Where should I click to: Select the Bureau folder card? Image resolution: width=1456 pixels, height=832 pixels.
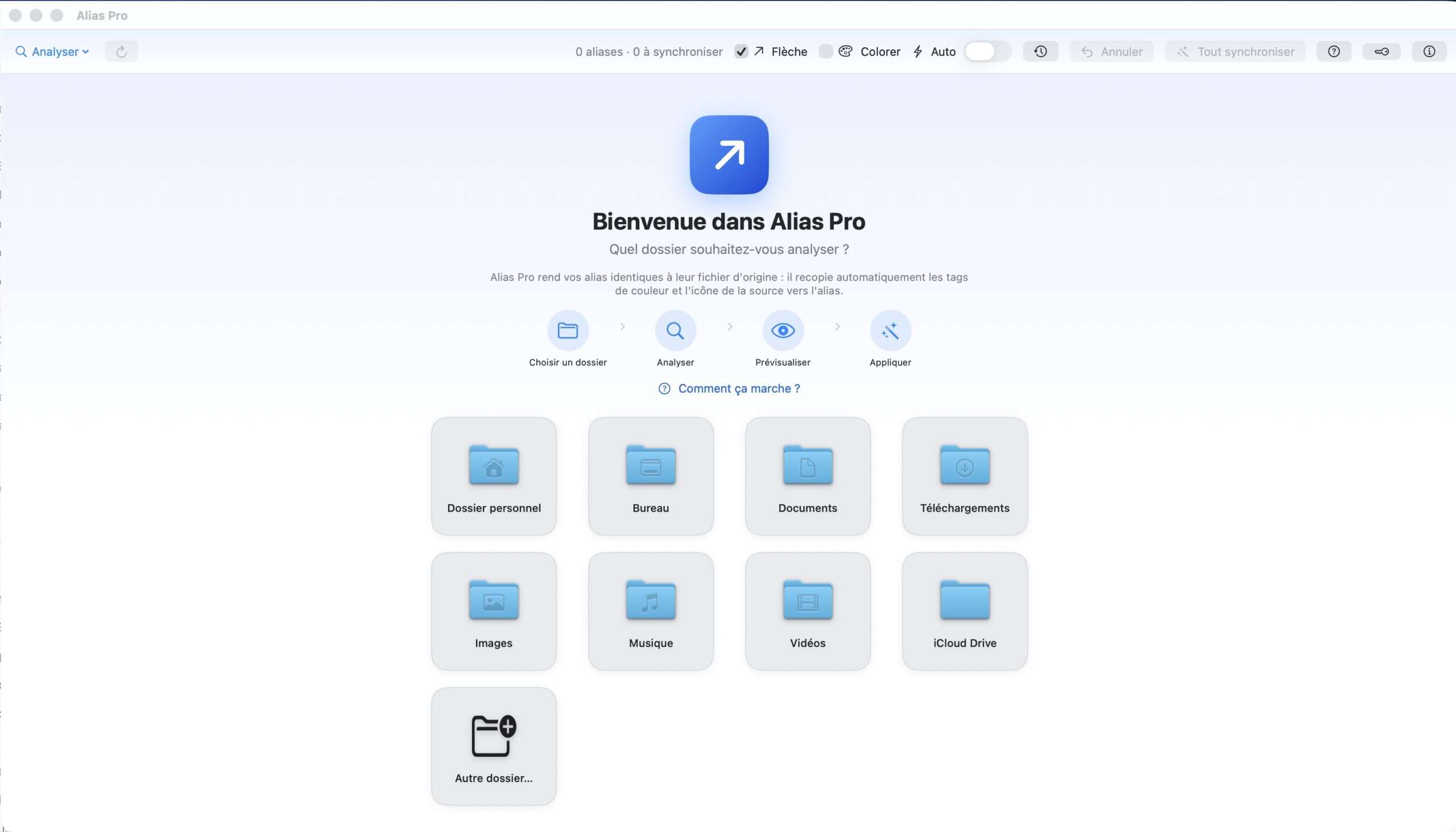pyautogui.click(x=651, y=476)
